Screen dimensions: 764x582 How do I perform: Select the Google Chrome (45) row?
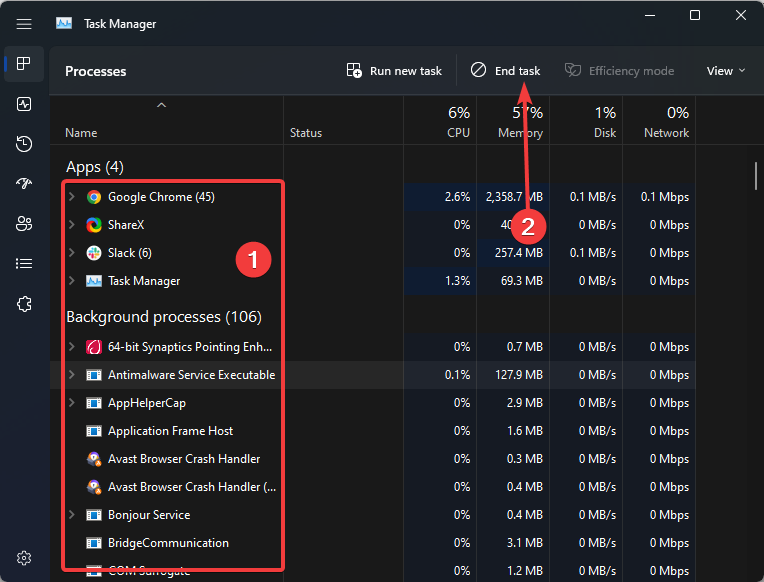pos(373,197)
